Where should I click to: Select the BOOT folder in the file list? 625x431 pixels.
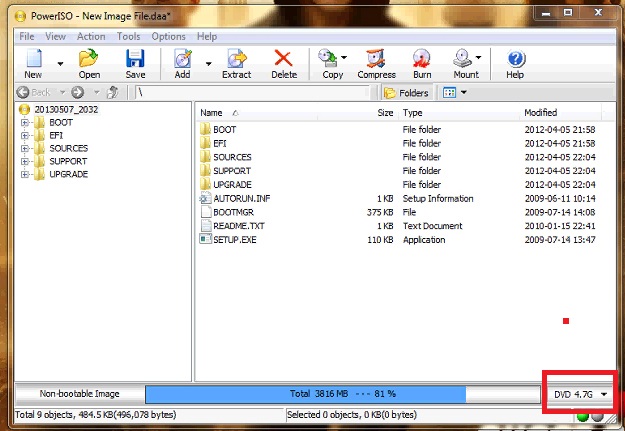[224, 130]
